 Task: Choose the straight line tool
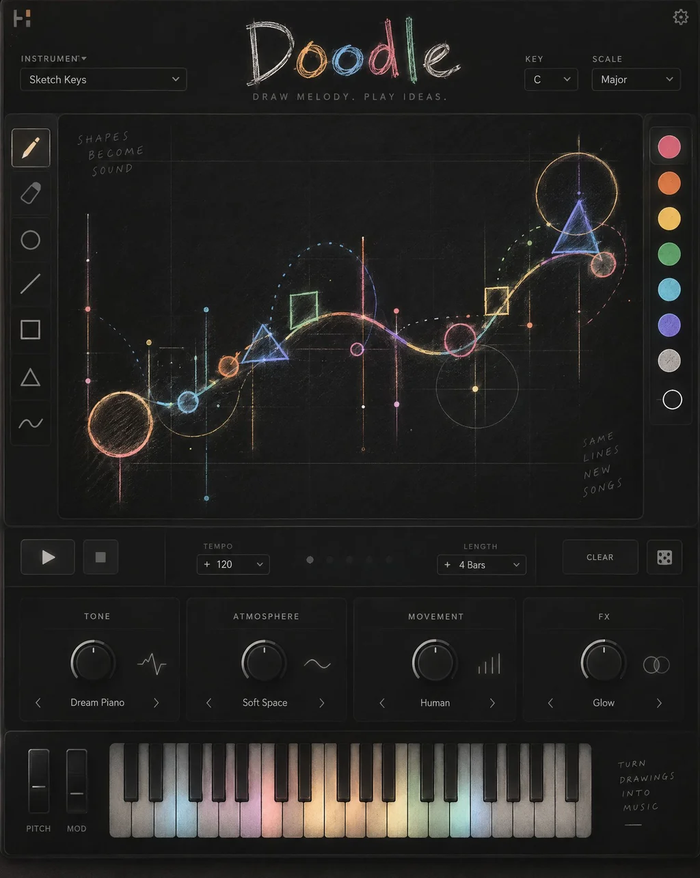tap(31, 284)
